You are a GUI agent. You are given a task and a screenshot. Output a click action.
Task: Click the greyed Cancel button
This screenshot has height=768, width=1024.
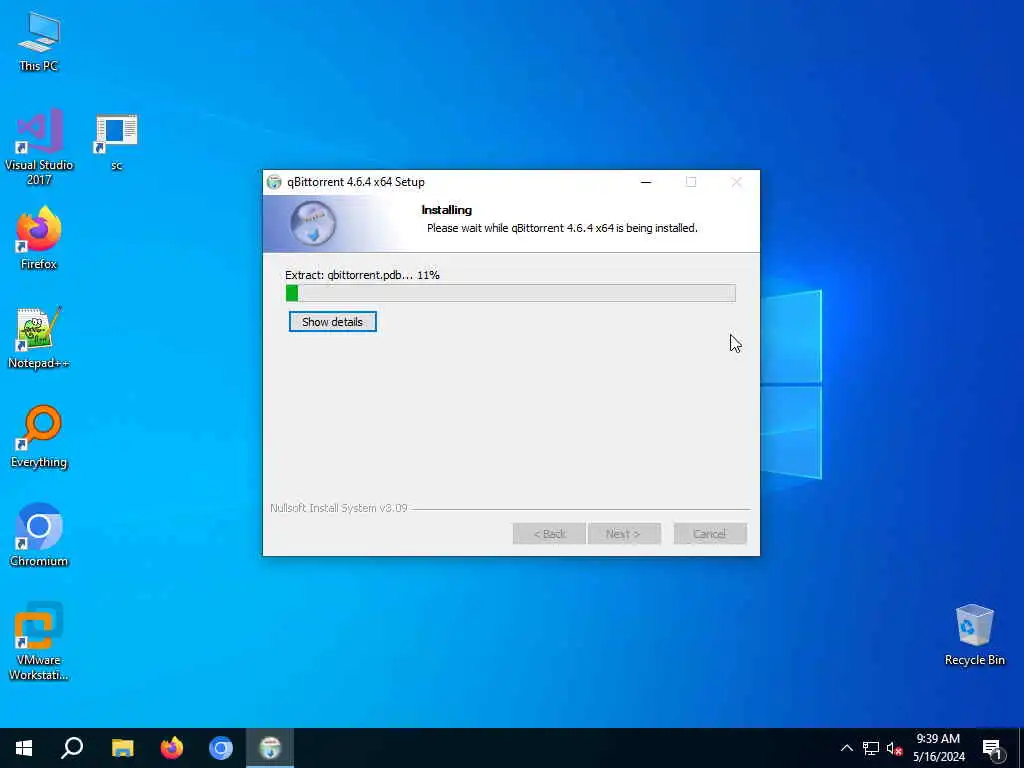coord(709,534)
